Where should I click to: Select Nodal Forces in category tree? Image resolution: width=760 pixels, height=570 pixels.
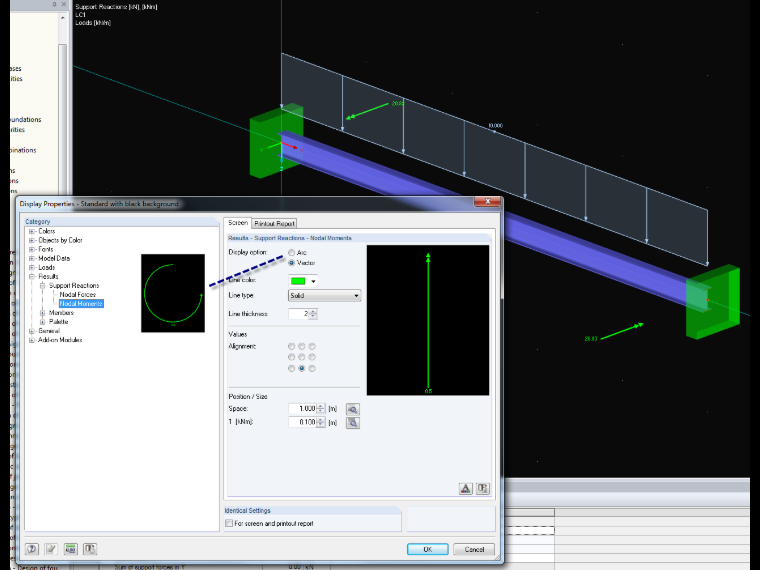(x=78, y=295)
